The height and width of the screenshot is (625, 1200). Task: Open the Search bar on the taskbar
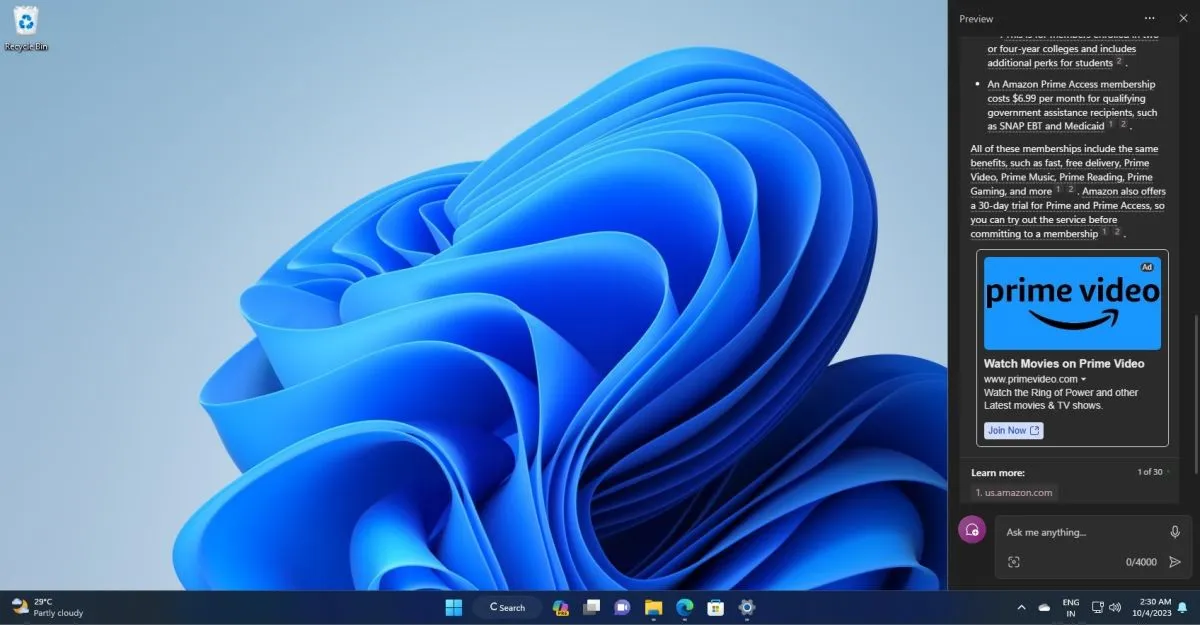pos(507,607)
